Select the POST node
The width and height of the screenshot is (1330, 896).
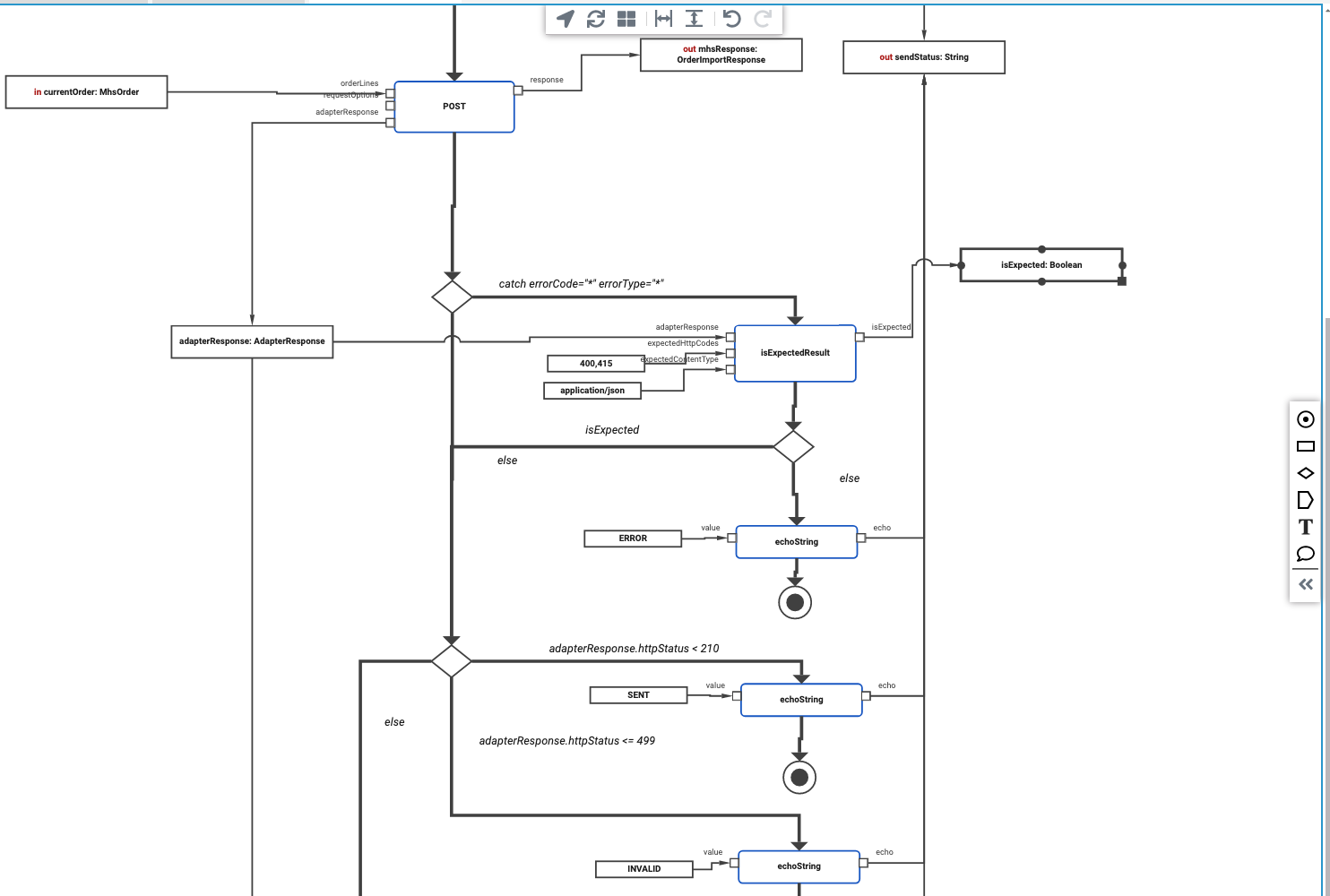(453, 106)
